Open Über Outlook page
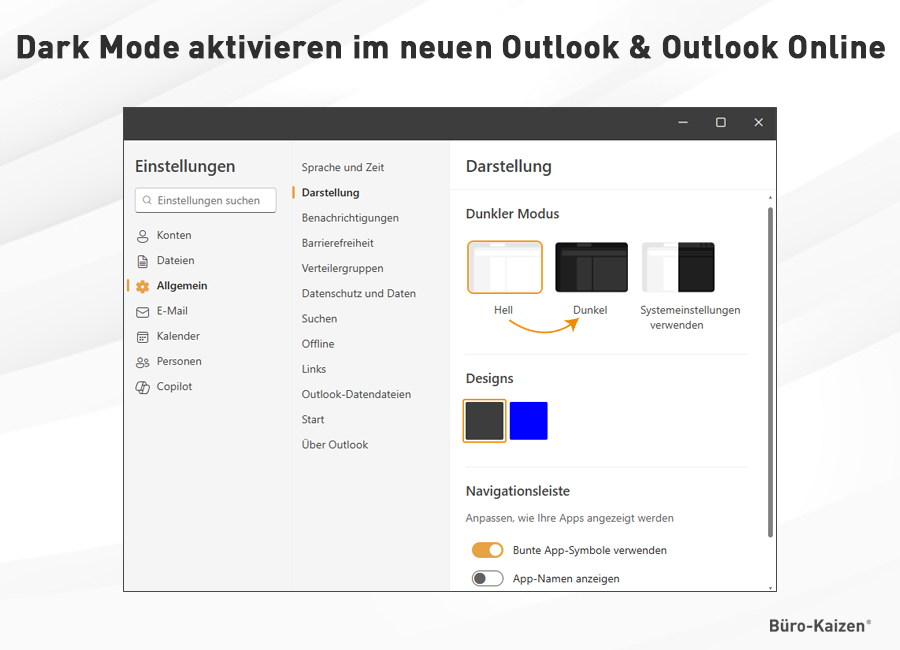Viewport: 900px width, 650px height. coord(335,445)
